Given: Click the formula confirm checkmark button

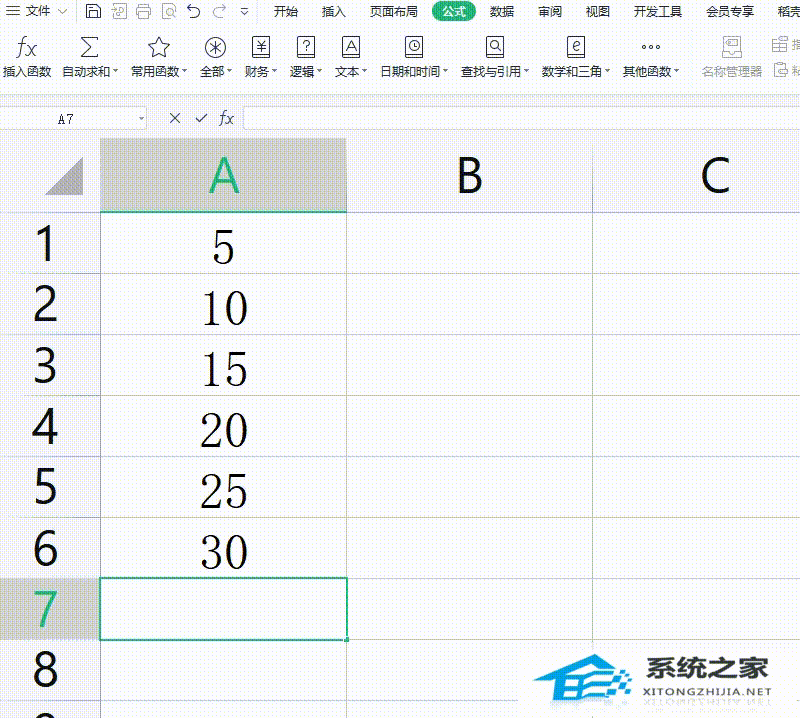Looking at the screenshot, I should click(x=198, y=118).
